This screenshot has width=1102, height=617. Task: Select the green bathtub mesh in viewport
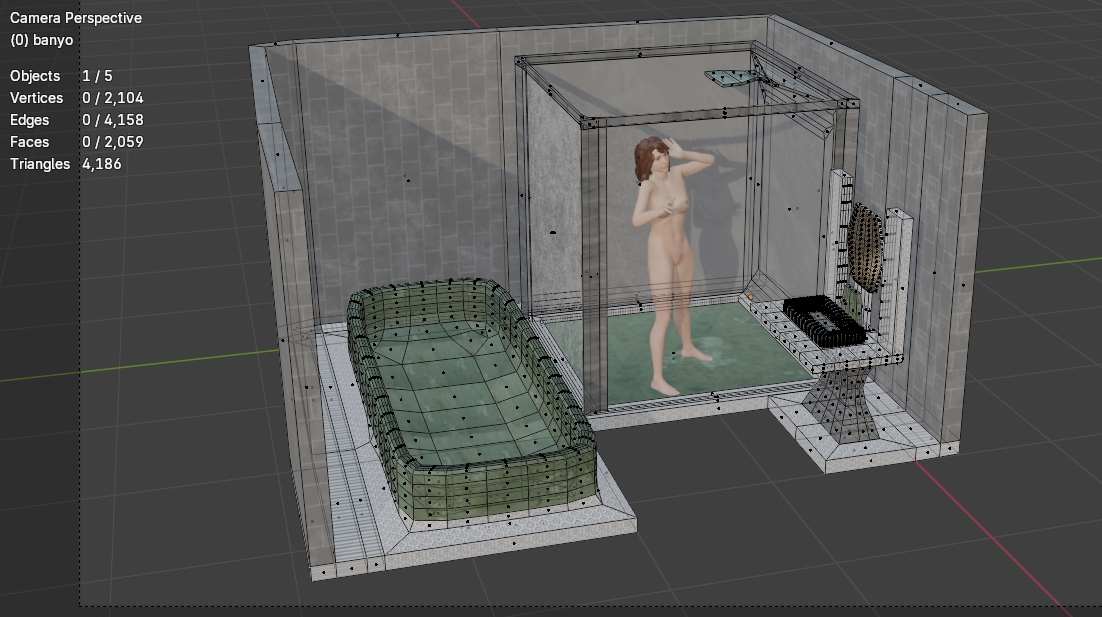471,401
